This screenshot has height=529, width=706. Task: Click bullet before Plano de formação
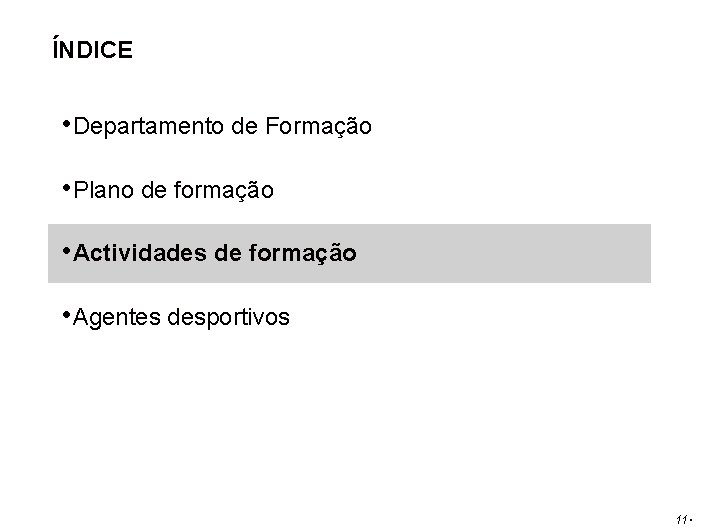[x=67, y=187]
